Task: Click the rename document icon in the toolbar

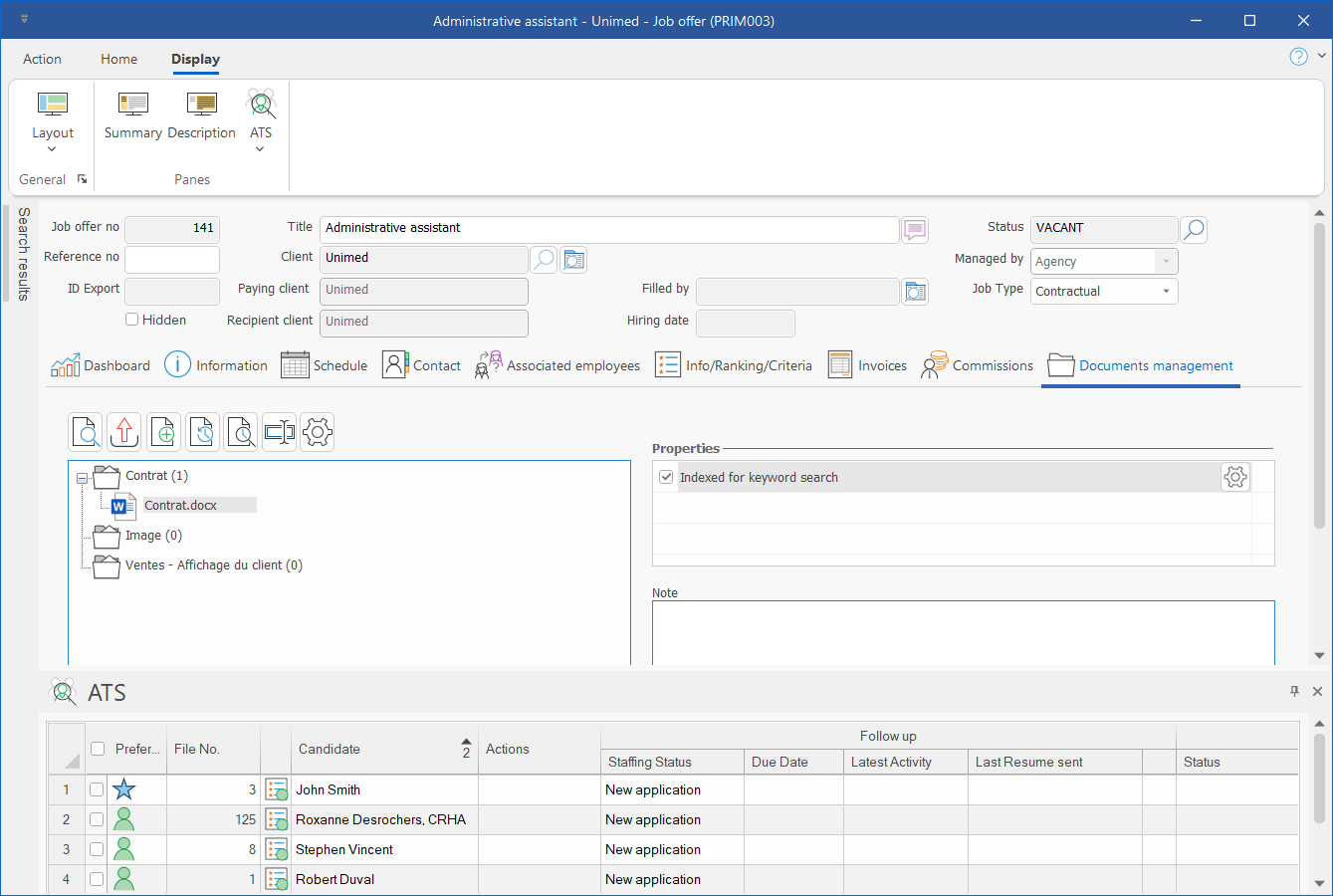Action: 280,432
